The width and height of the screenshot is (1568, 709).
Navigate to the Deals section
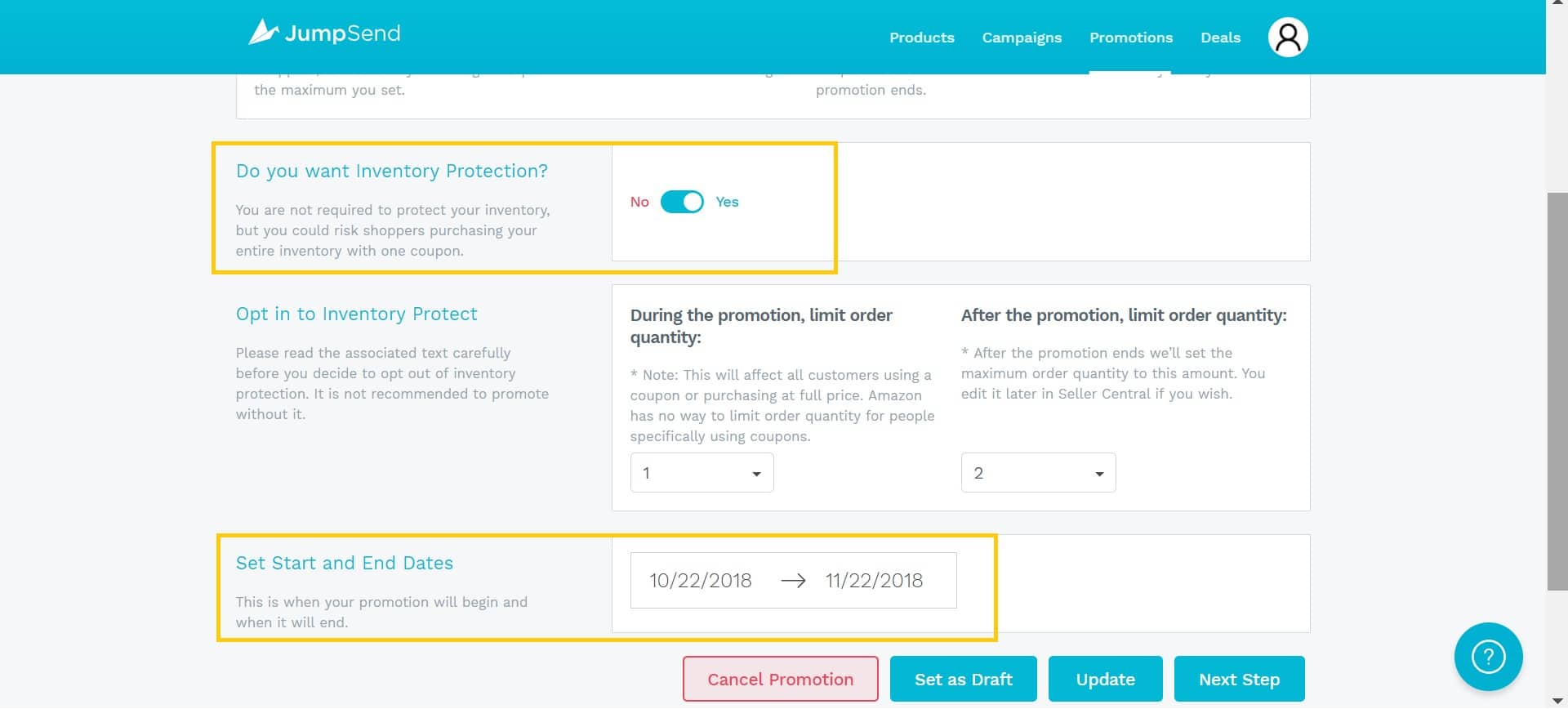click(x=1220, y=38)
